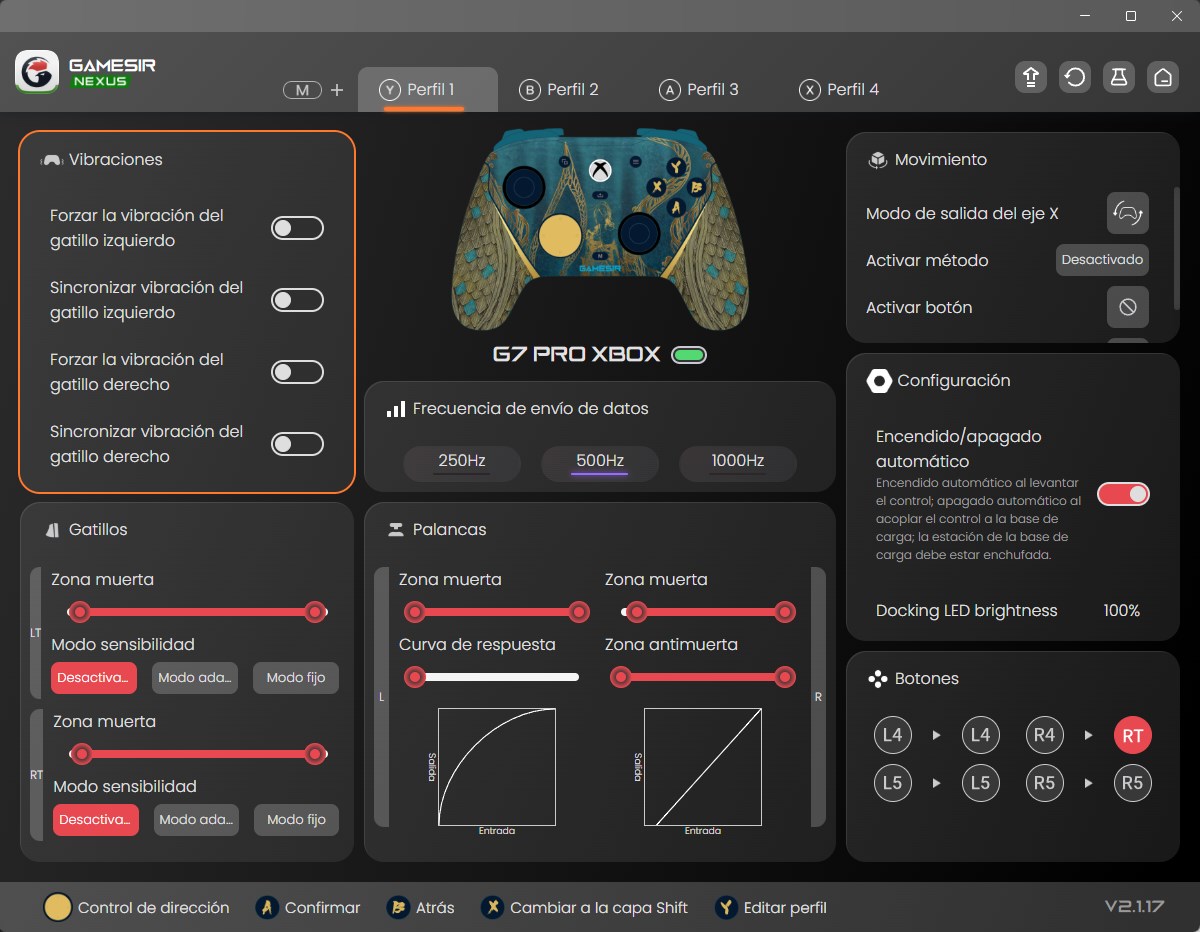The width and height of the screenshot is (1200, 932).
Task: Click the upload profile icon in top bar
Action: 1030,77
